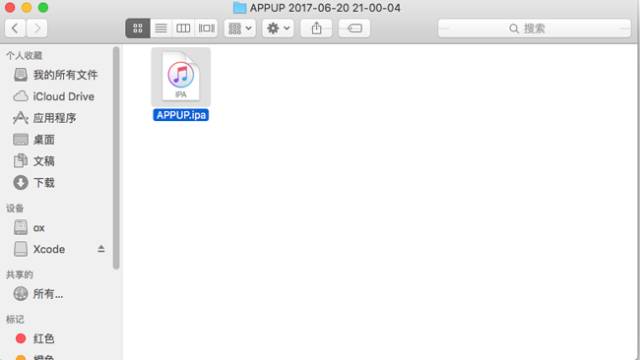Click the 个人收藏 section header
This screenshot has height=360, width=640.
(24, 56)
